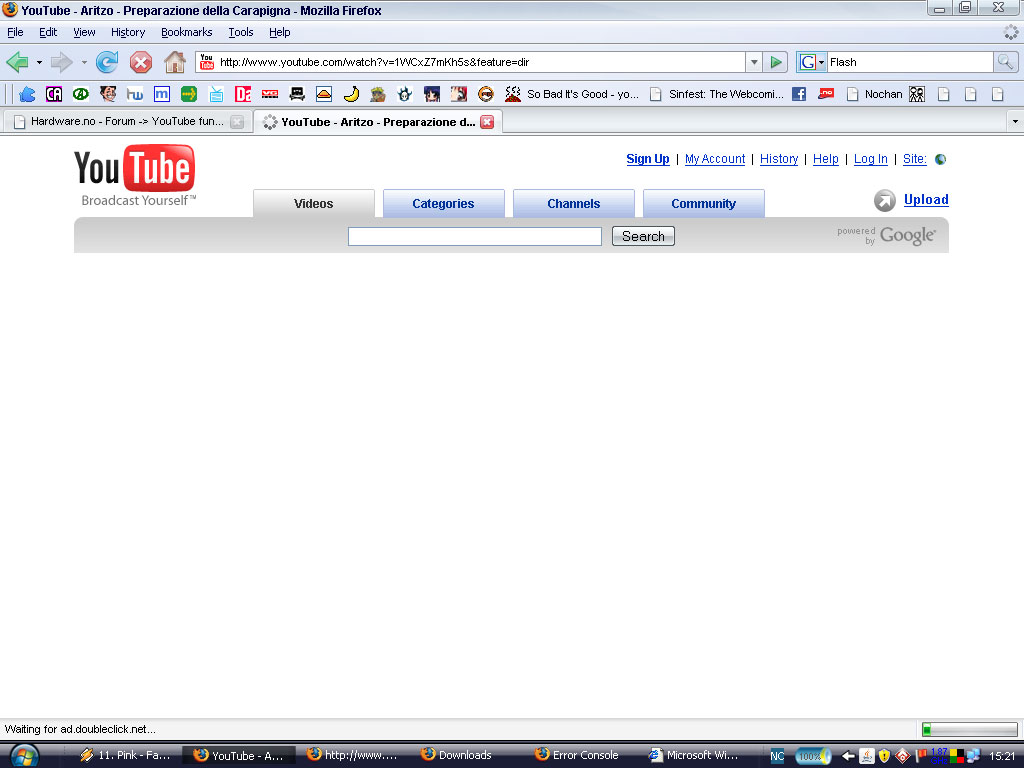This screenshot has height=768, width=1024.
Task: Go back using the green Back arrow
Action: (x=17, y=62)
